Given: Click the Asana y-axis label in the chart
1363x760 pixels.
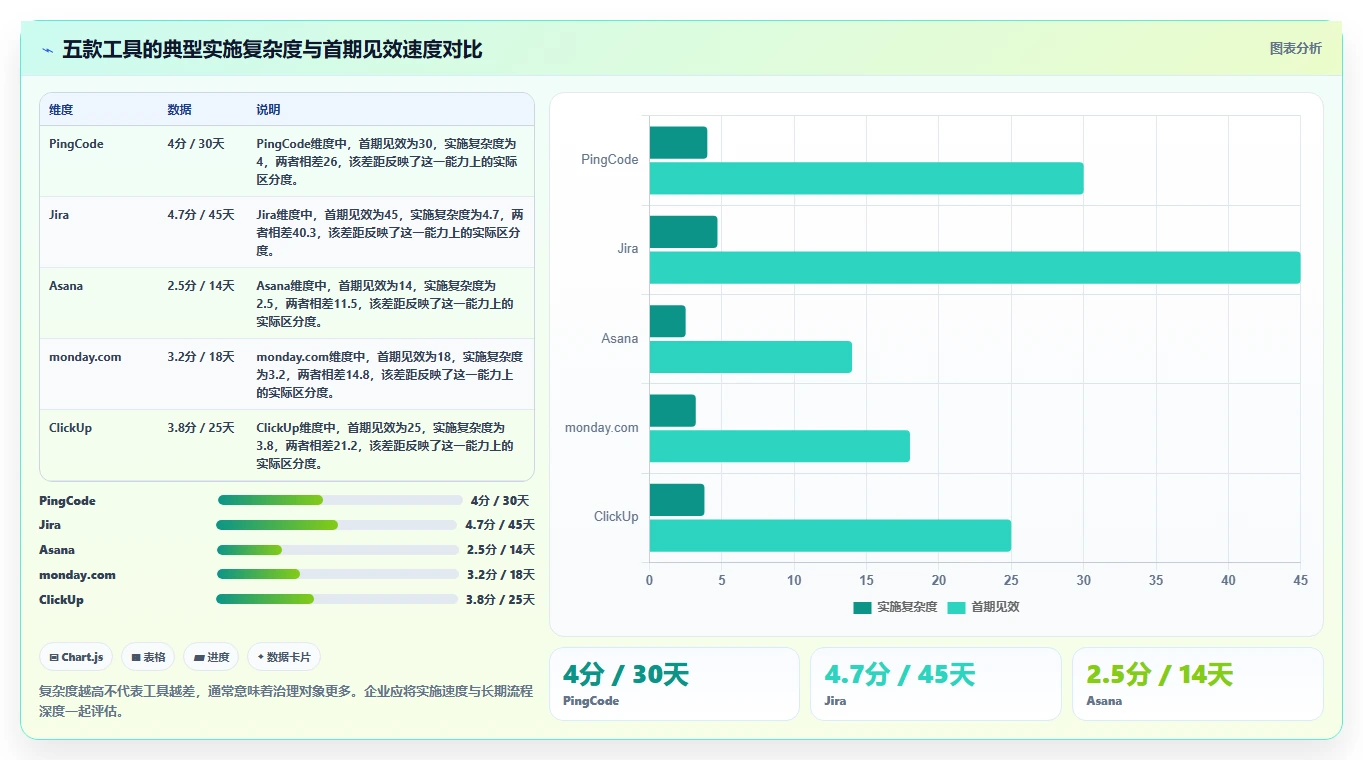Looking at the screenshot, I should pyautogui.click(x=619, y=339).
